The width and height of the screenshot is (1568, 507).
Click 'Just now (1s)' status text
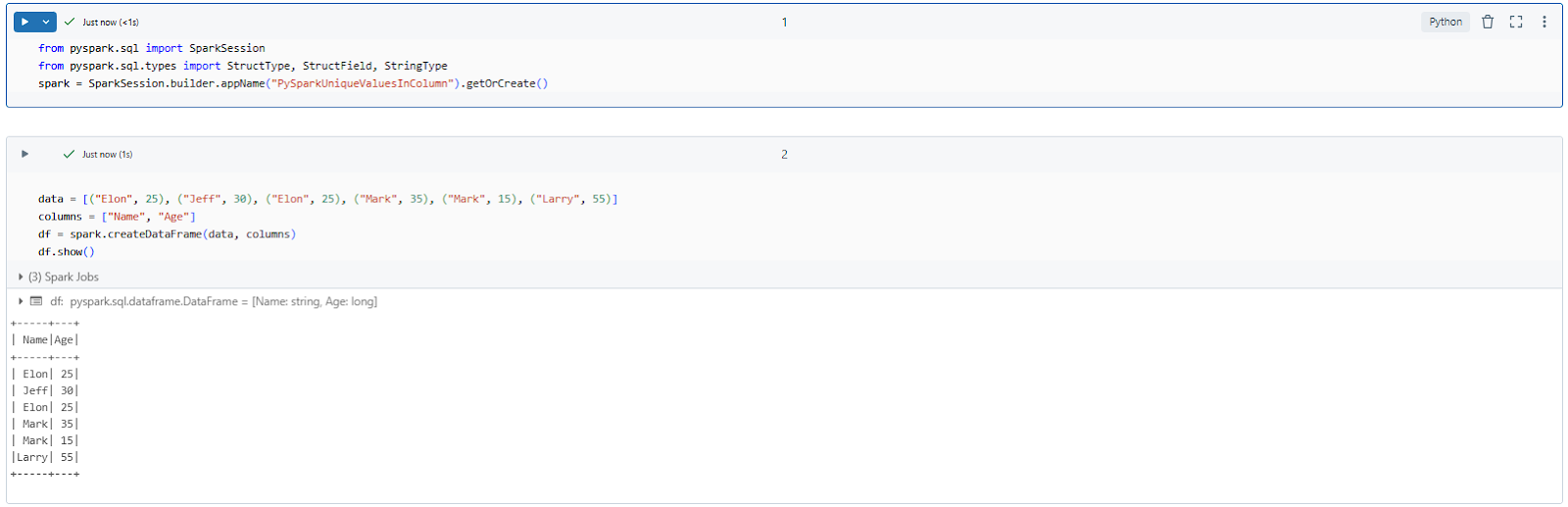tap(107, 154)
